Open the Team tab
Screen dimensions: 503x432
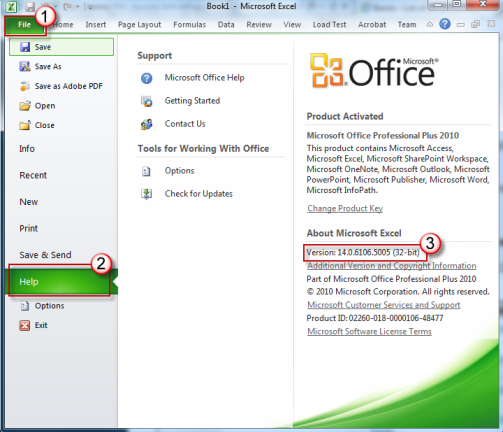coord(407,25)
